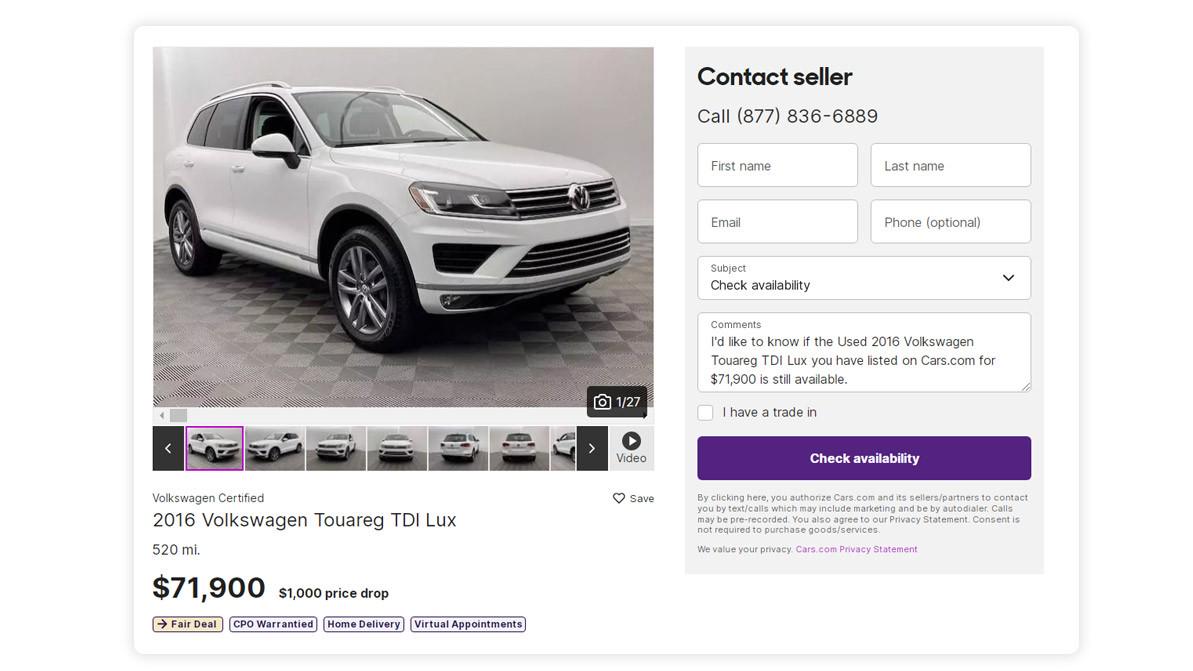Click the Fair Deal badge
Screen dimensions: 1193x671
188,624
